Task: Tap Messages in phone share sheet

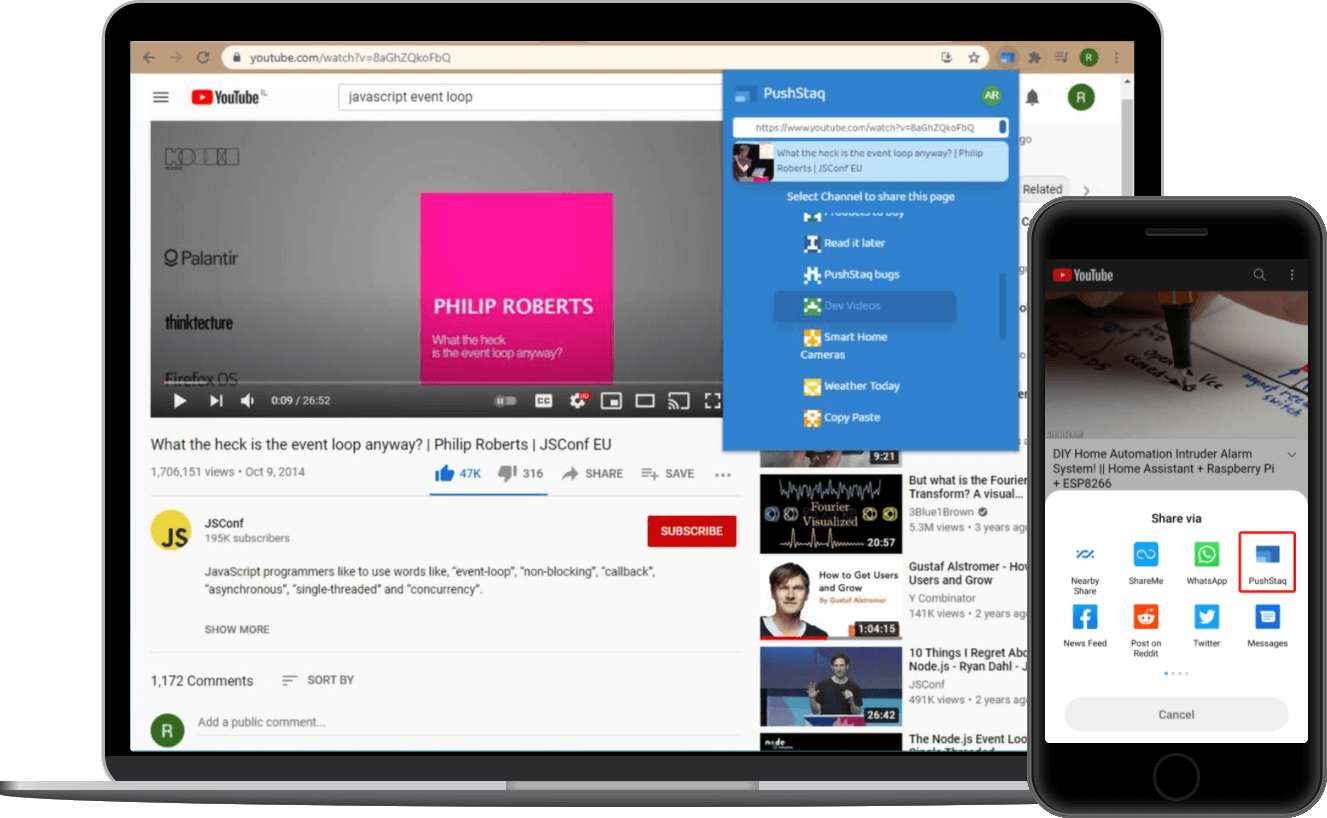Action: (x=1267, y=625)
